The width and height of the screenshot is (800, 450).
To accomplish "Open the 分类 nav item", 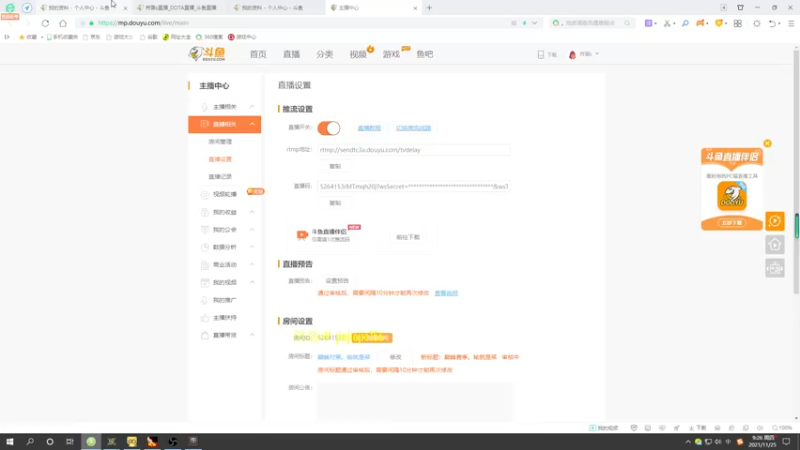I will pos(324,54).
